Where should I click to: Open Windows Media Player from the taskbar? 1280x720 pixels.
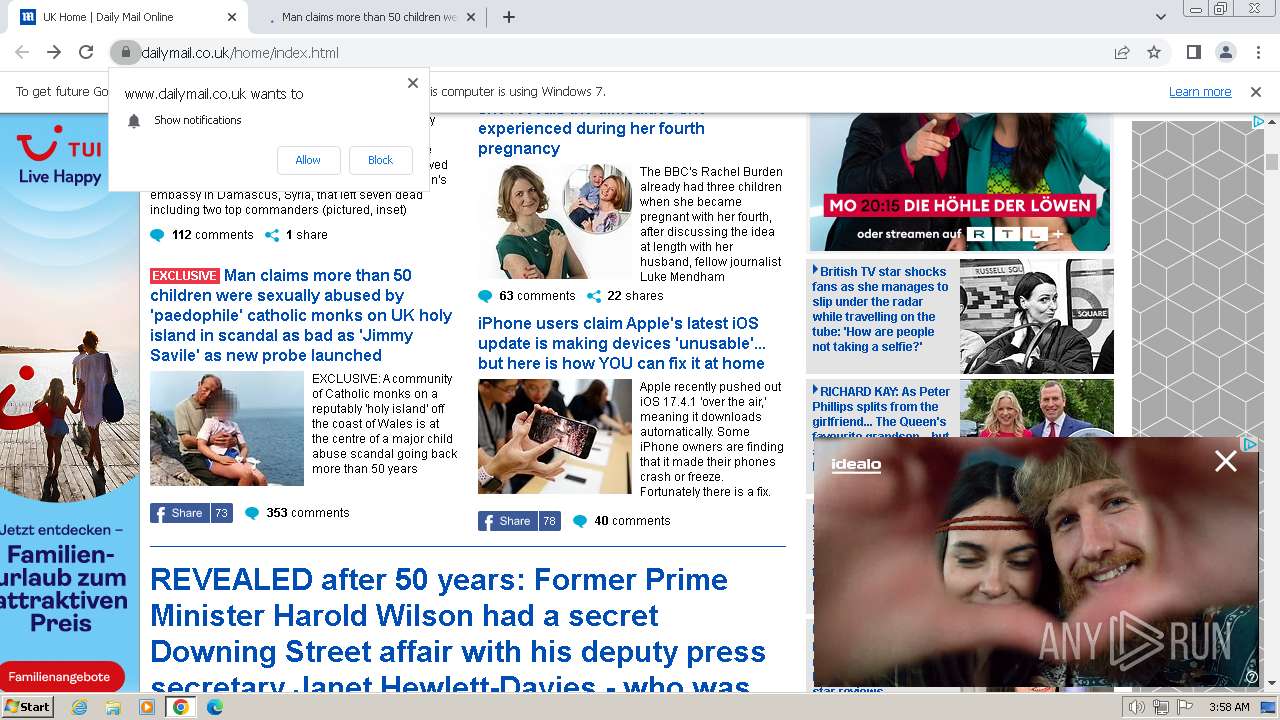pos(147,707)
